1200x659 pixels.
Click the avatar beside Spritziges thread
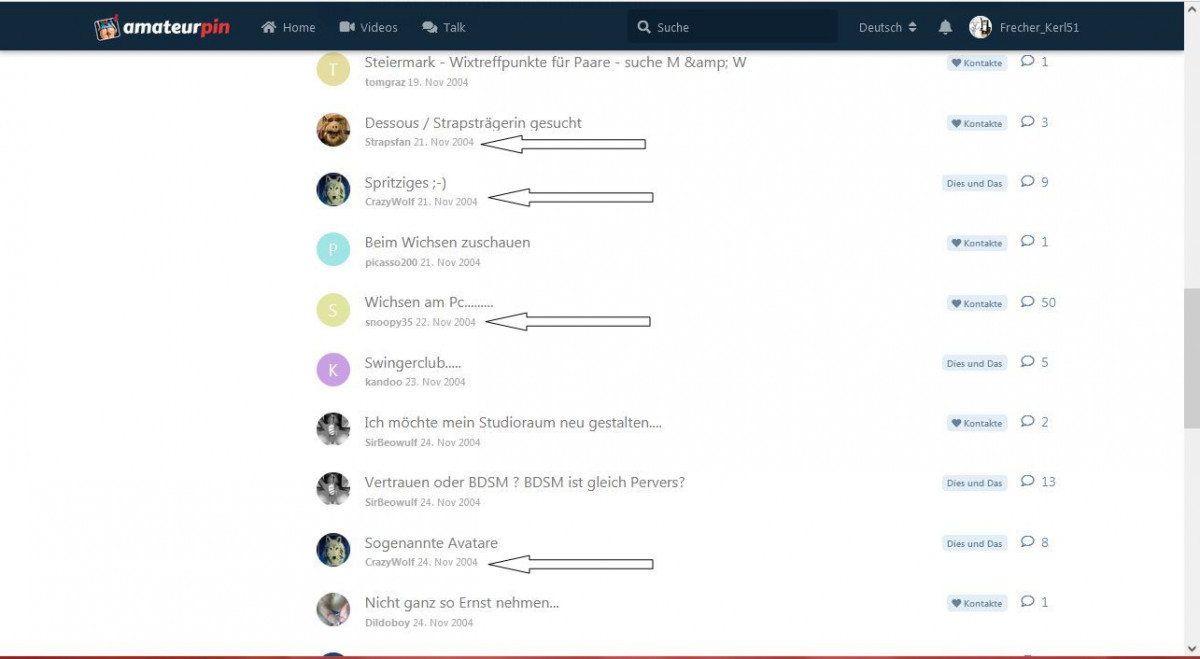coord(333,190)
